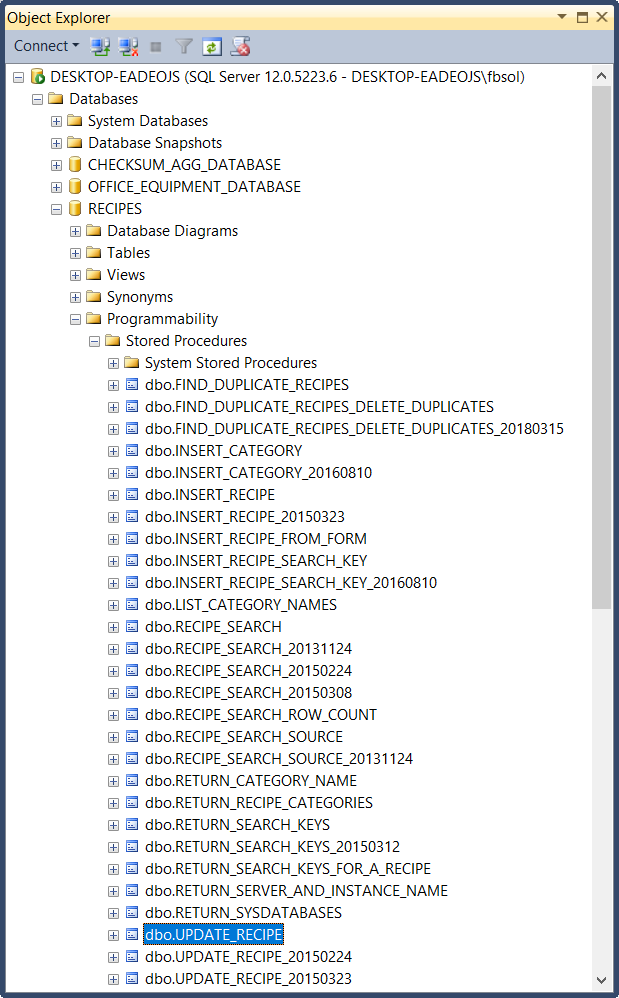This screenshot has width=619, height=998.
Task: Collapse the Stored Procedures folder
Action: [x=94, y=342]
